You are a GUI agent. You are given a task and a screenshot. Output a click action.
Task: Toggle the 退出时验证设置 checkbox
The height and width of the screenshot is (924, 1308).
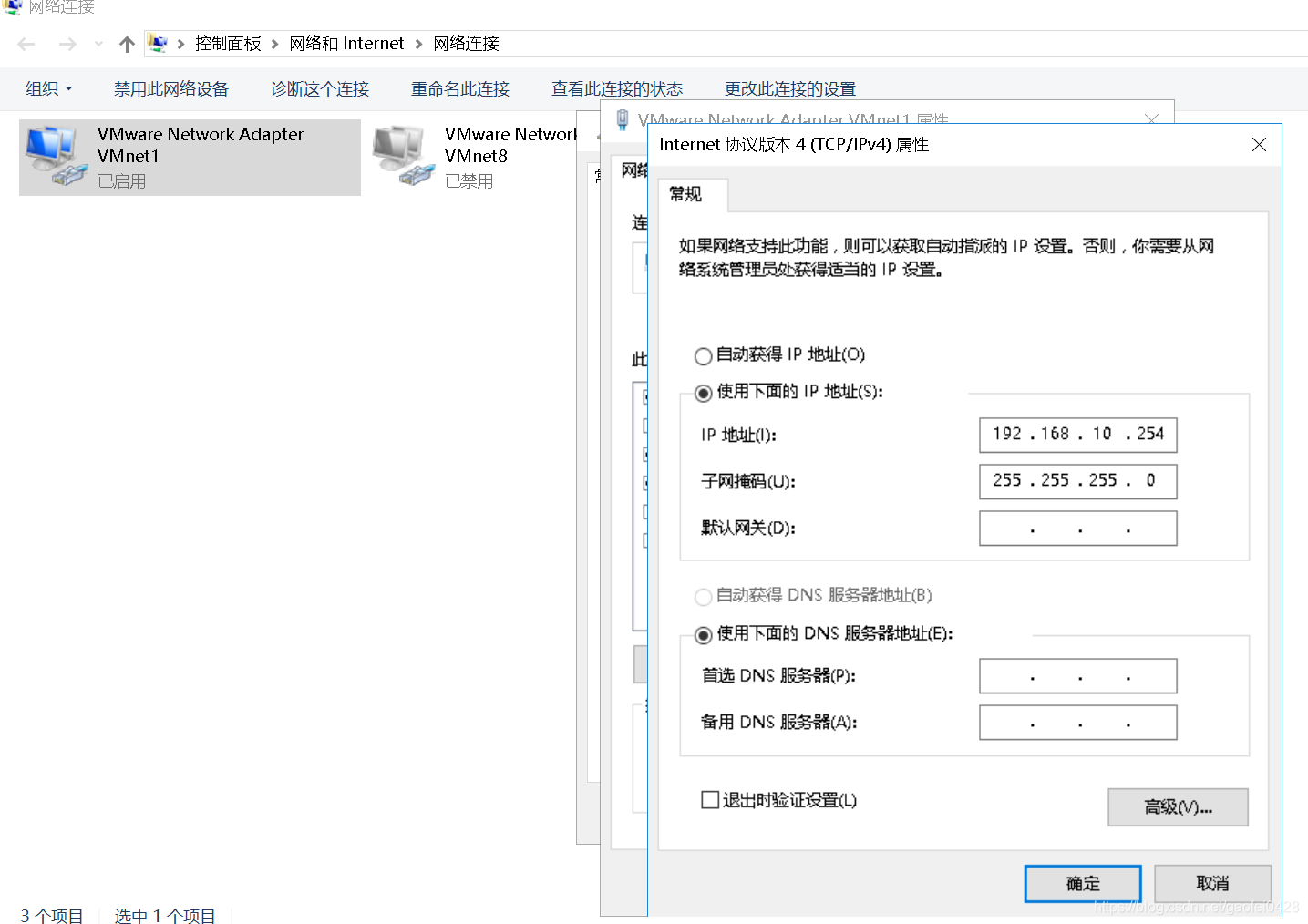710,800
